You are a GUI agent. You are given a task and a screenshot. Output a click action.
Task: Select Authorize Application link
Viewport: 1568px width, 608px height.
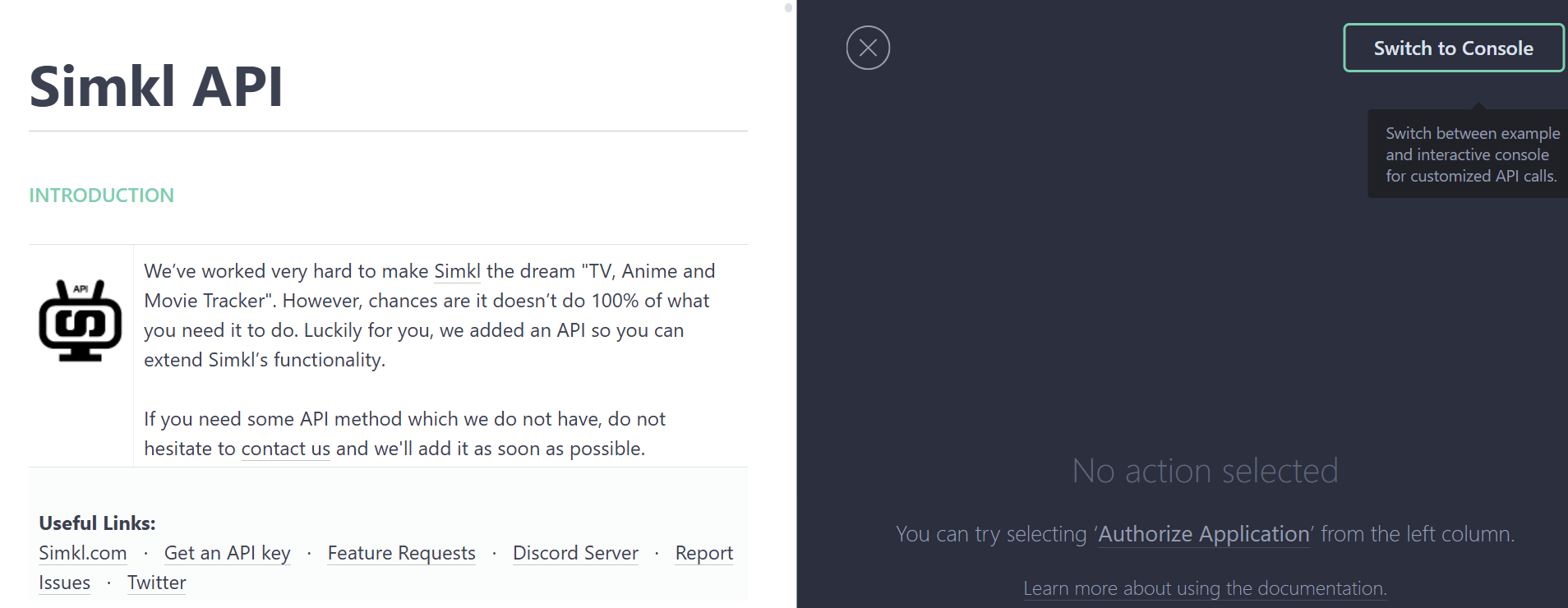(1204, 534)
